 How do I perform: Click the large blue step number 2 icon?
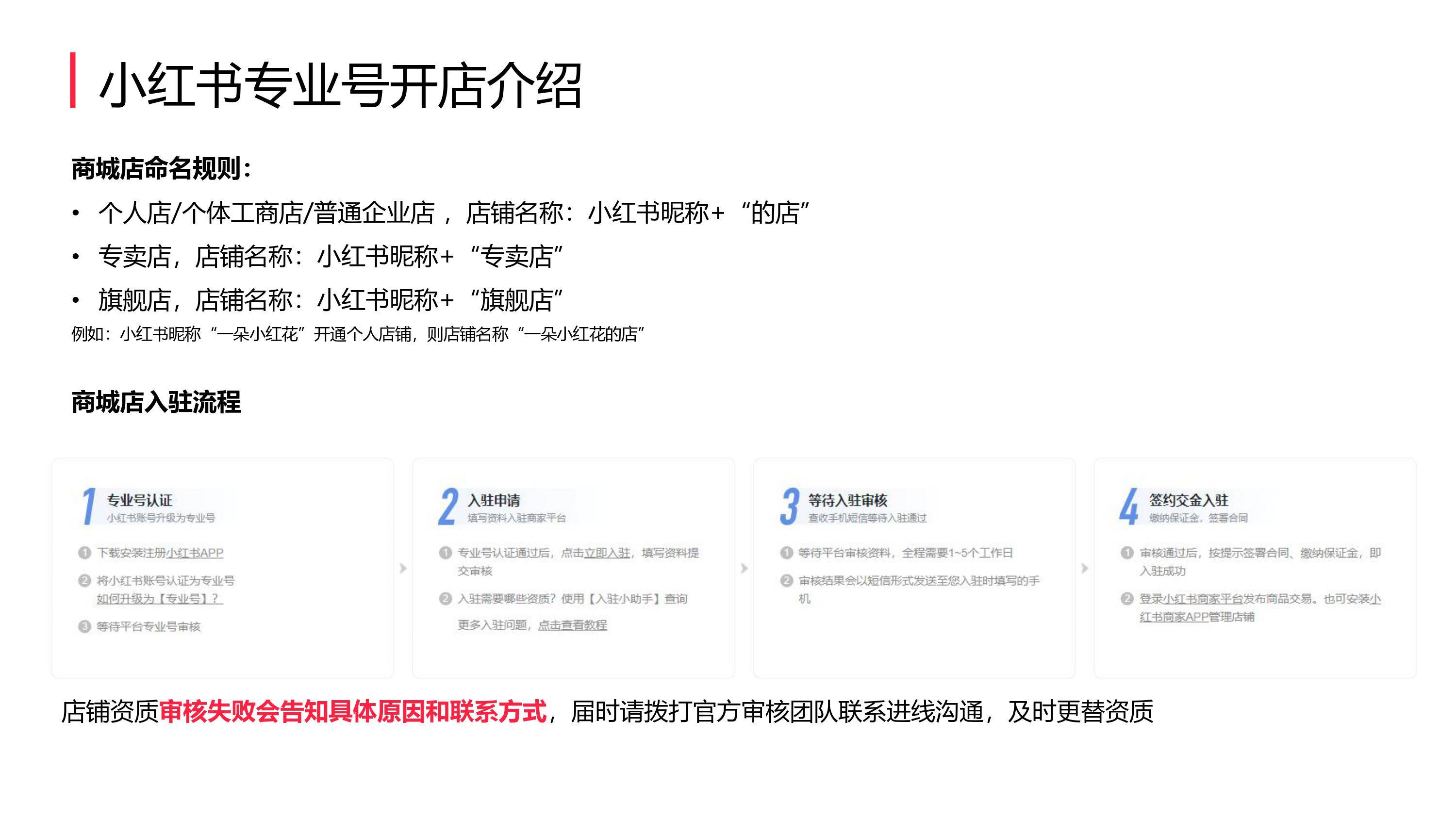[x=448, y=507]
